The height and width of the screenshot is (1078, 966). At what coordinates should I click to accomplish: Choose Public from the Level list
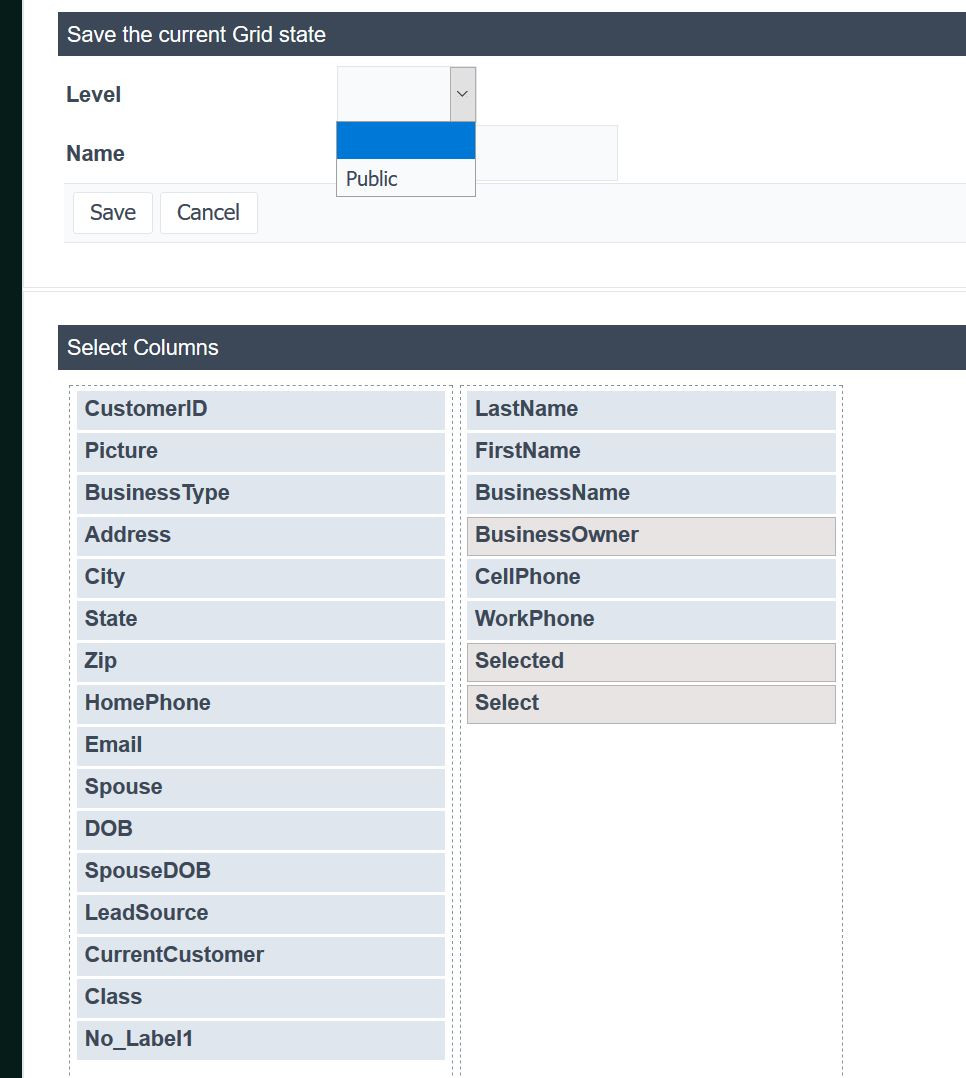click(x=406, y=178)
